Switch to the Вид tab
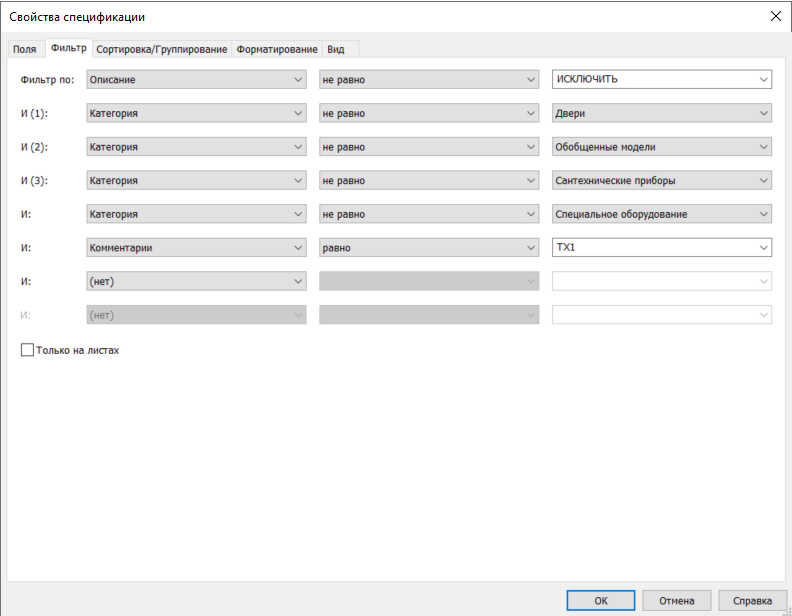 [336, 49]
